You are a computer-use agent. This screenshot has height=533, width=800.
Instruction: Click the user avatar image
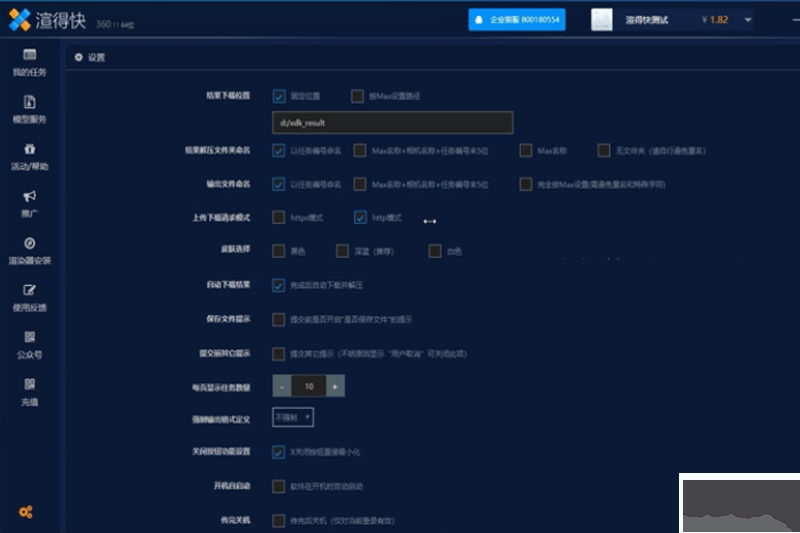[x=602, y=20]
